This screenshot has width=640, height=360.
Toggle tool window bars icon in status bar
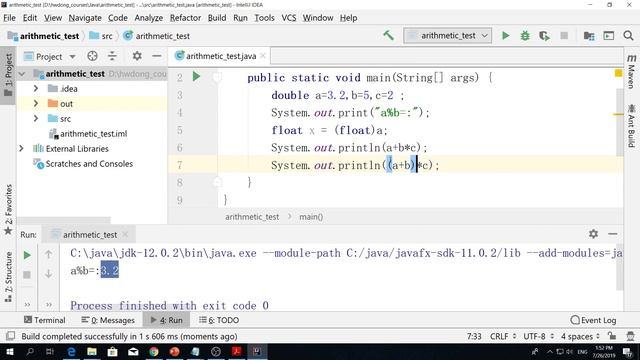[10, 336]
